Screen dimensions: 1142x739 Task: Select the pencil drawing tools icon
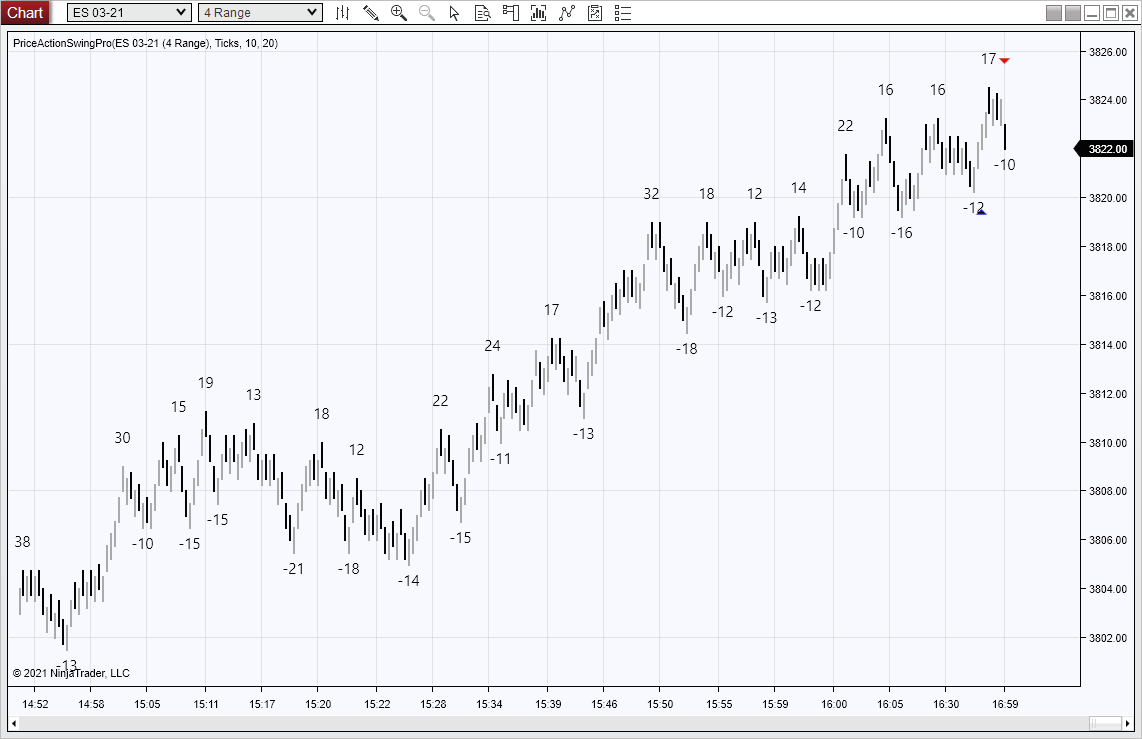[x=371, y=12]
